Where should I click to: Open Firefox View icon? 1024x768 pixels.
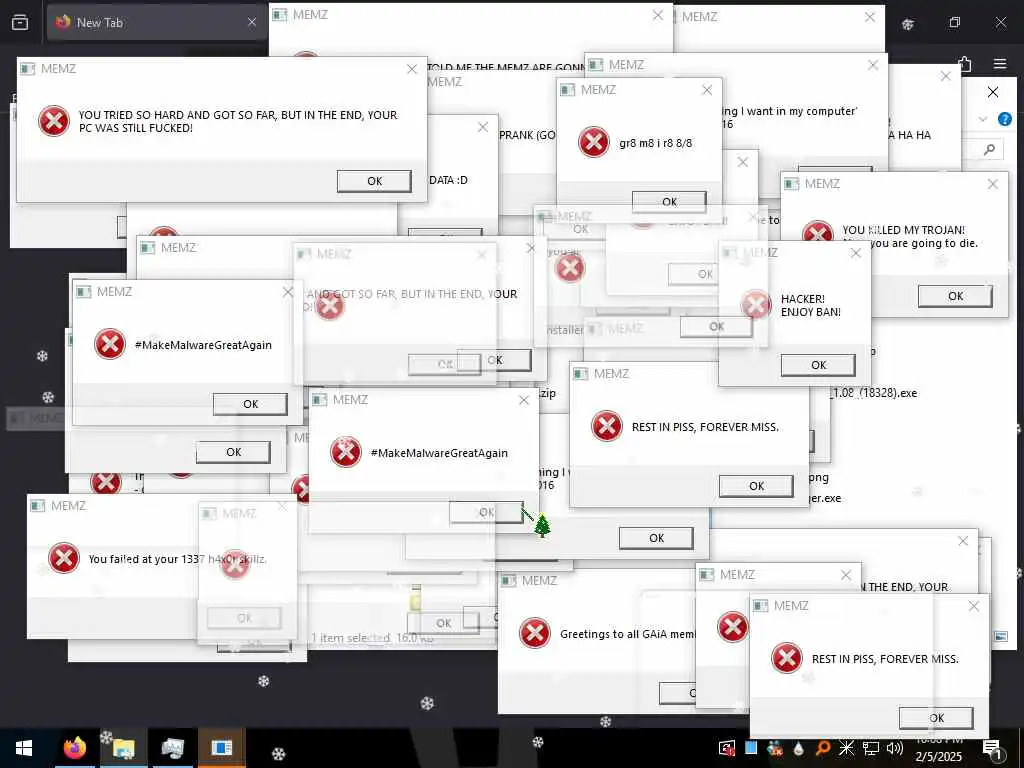coord(20,22)
